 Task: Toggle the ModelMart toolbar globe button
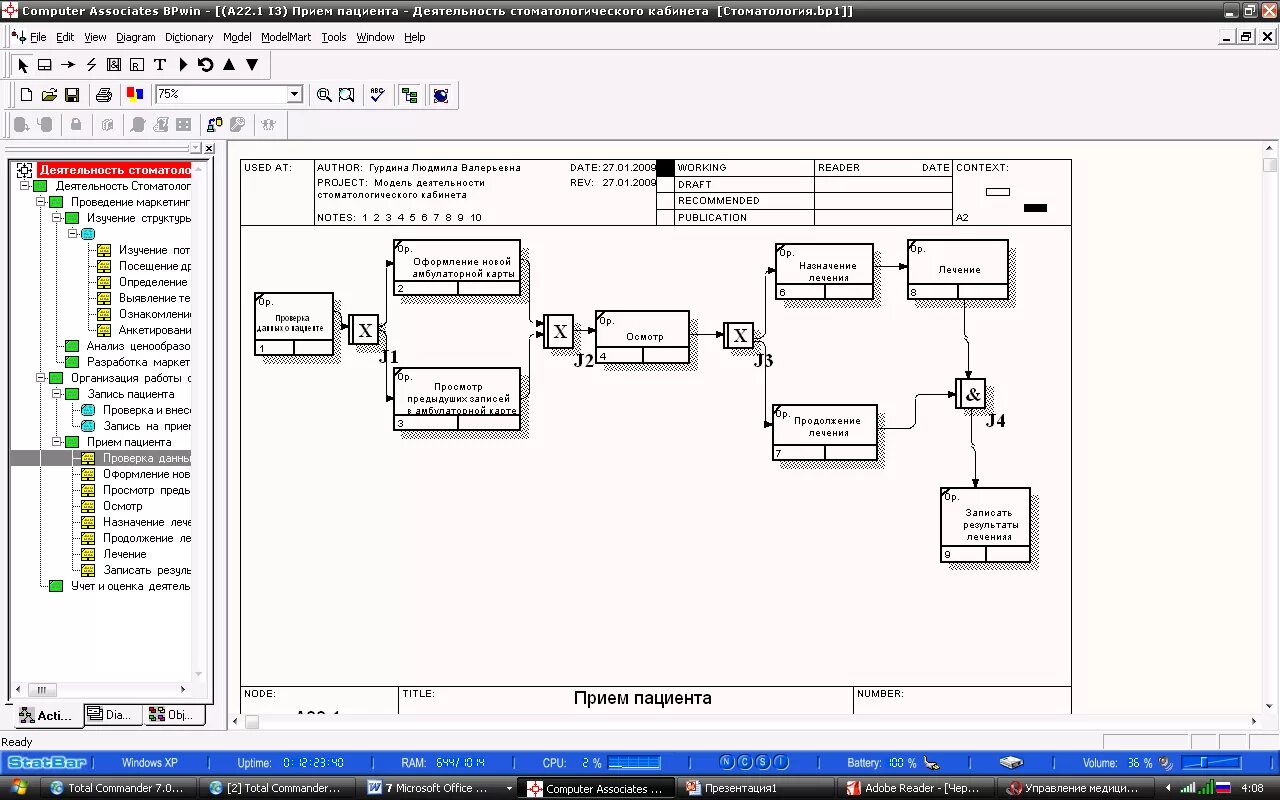[441, 94]
